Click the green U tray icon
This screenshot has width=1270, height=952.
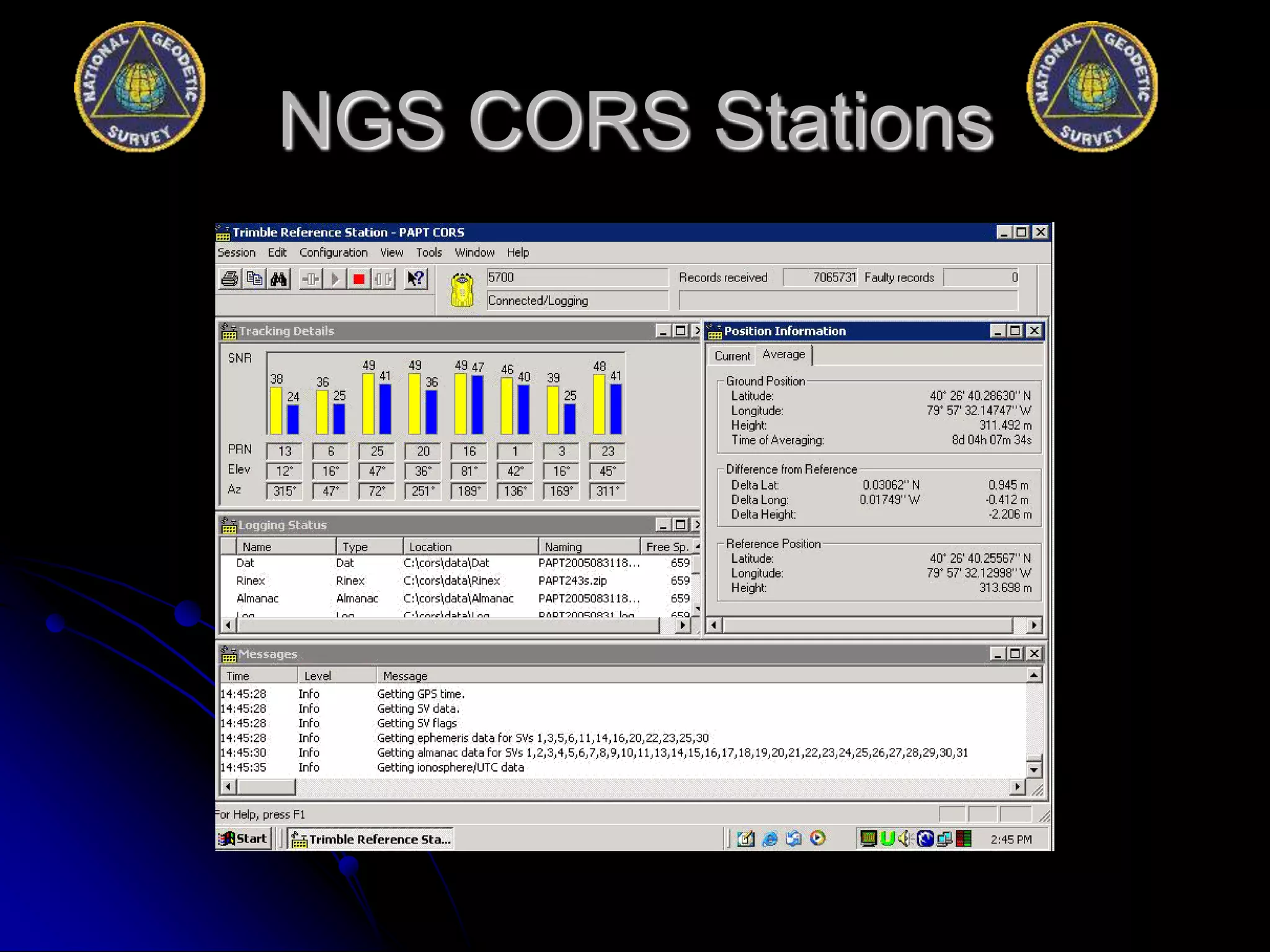tap(887, 839)
